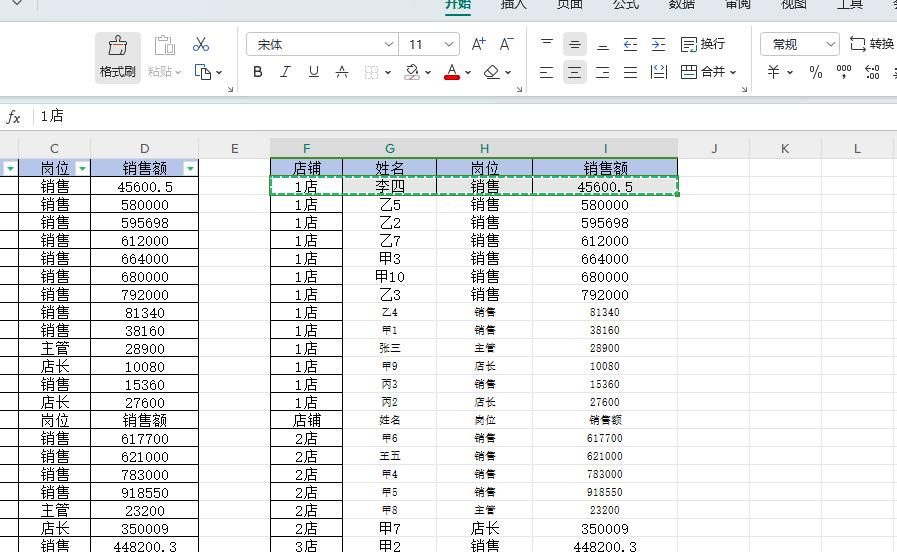Viewport: 897px width, 552px height.
Task: Align text left
Action: [547, 72]
